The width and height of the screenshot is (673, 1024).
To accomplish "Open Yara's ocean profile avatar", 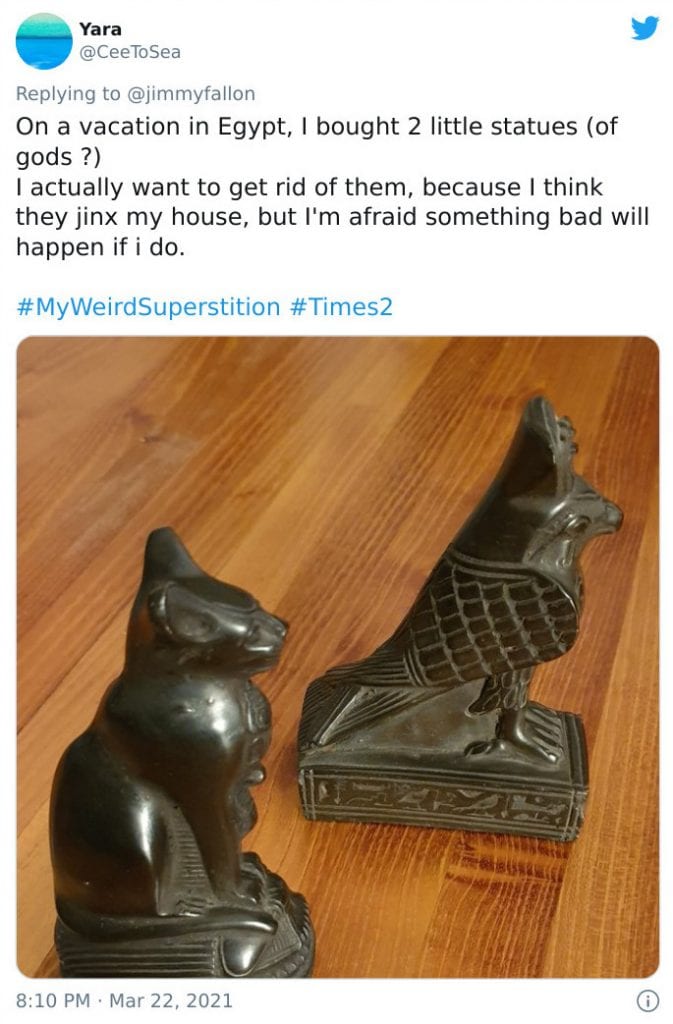I will pyautogui.click(x=44, y=40).
